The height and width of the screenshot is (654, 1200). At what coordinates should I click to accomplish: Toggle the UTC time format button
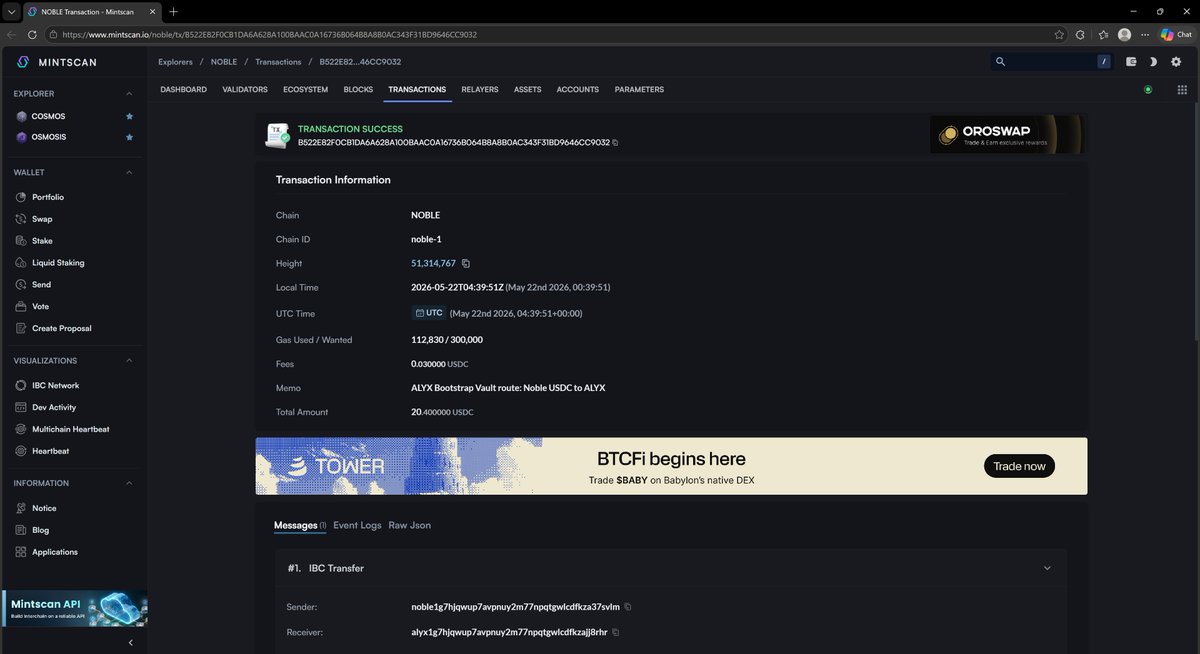pyautogui.click(x=428, y=313)
